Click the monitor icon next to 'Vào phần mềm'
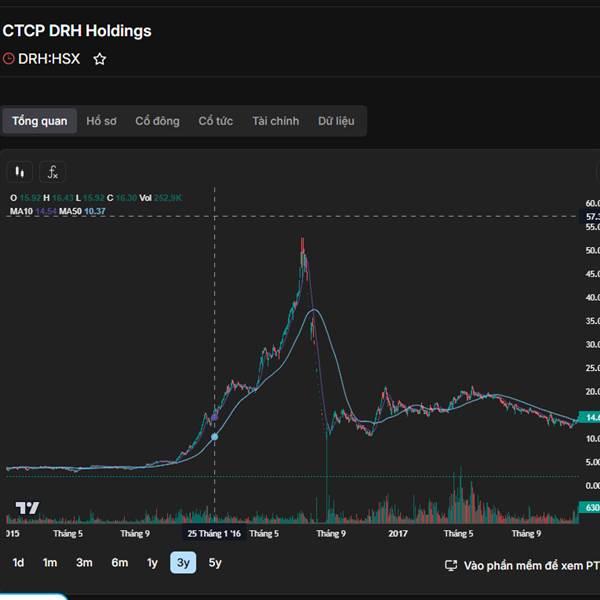Image resolution: width=600 pixels, height=600 pixels. (451, 566)
